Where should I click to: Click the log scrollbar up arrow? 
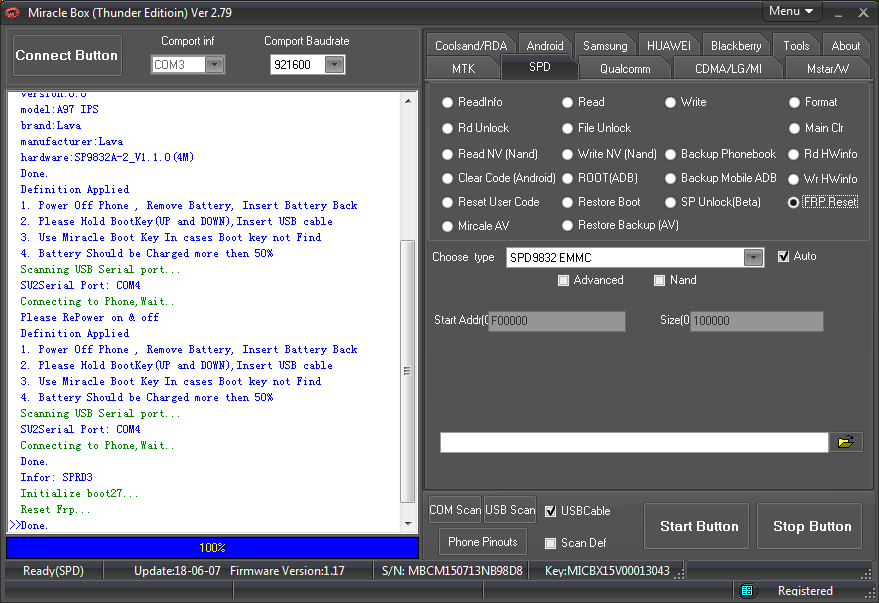point(408,101)
